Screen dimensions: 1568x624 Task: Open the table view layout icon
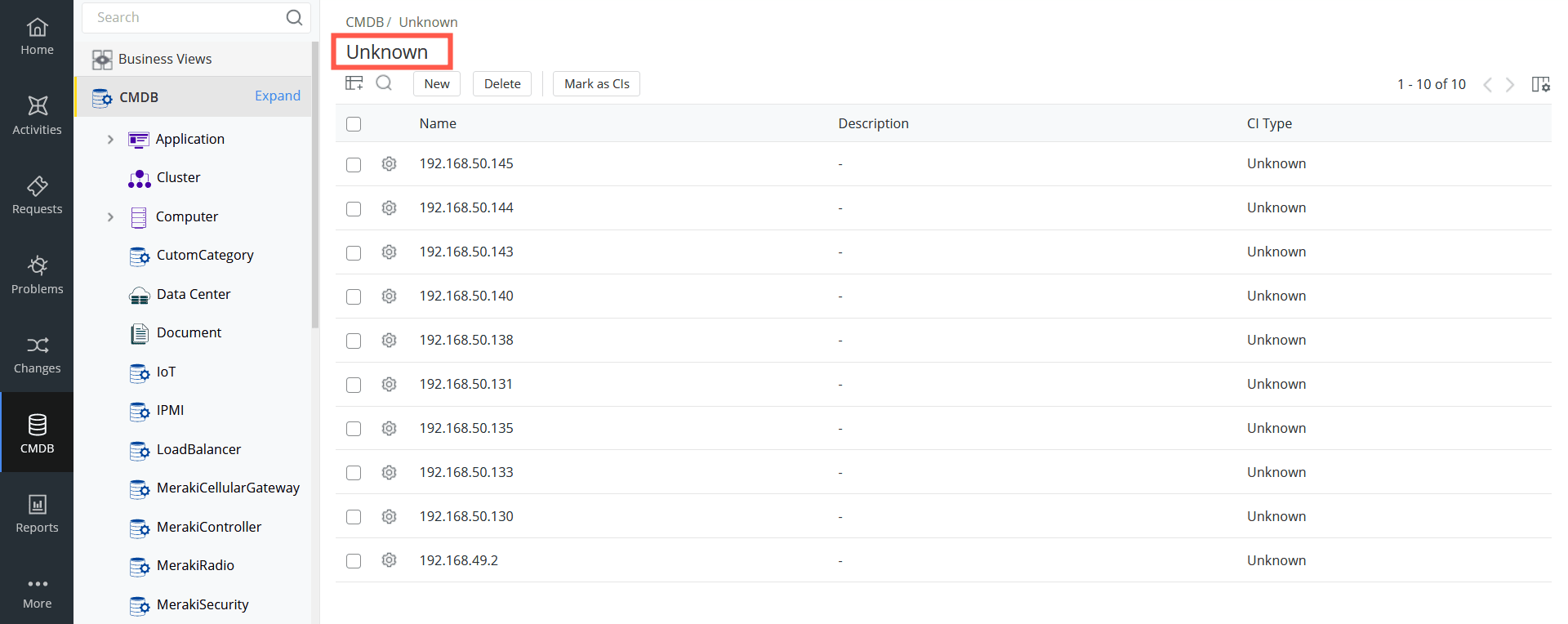point(354,83)
